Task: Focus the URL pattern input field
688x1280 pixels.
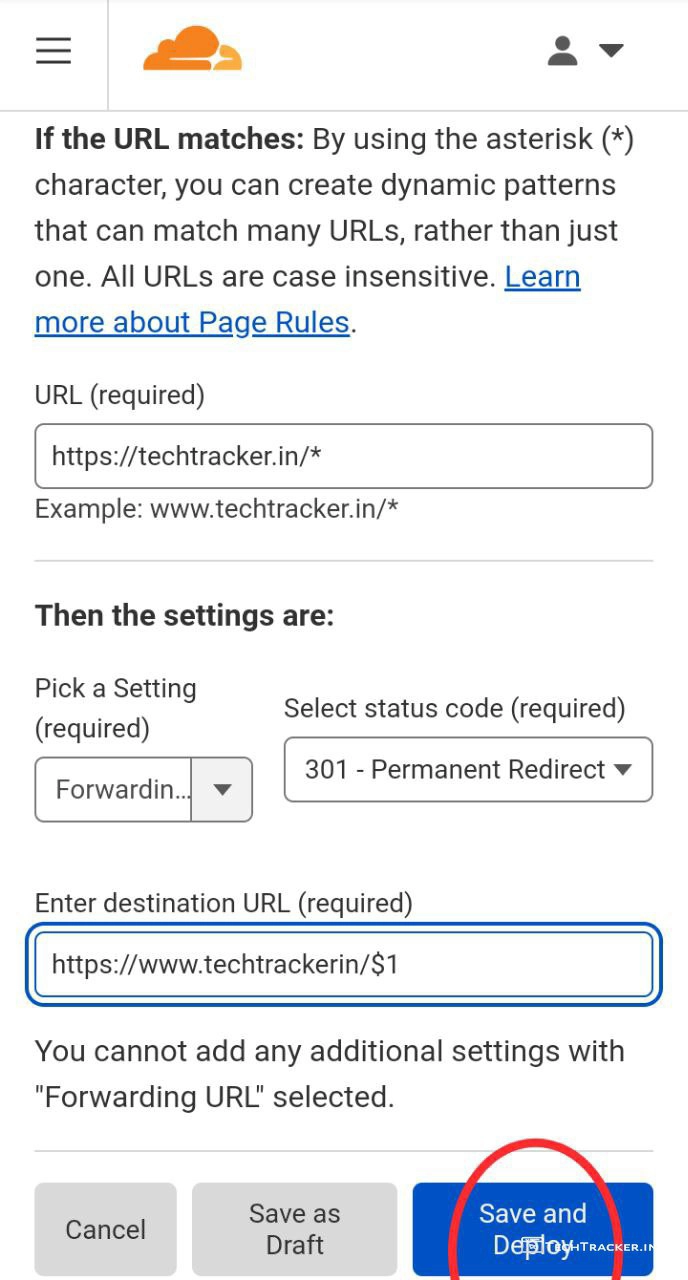Action: coord(343,456)
